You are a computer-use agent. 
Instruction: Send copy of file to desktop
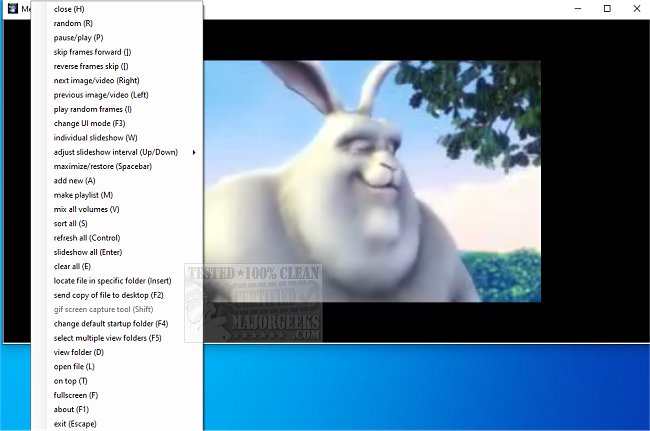(108, 295)
